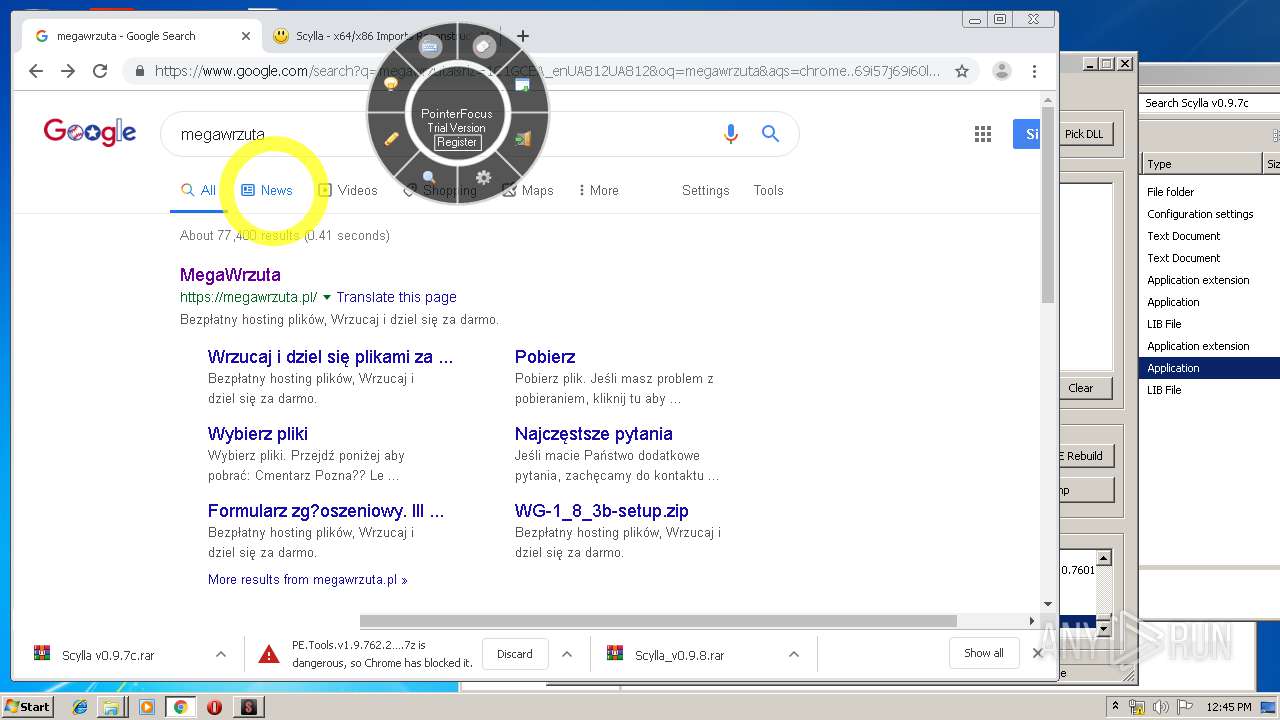Screen dimensions: 1280x720
Task: Open Google apps grid
Action: click(983, 134)
